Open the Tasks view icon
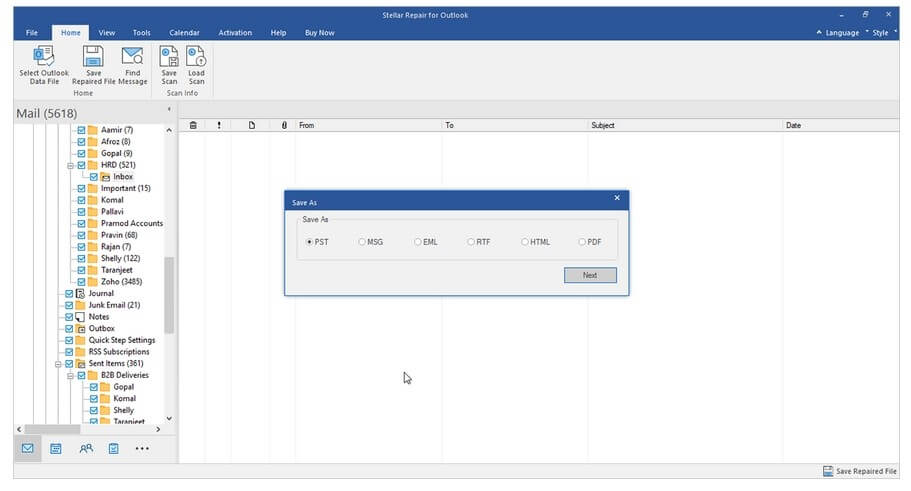Image resolution: width=911 pixels, height=491 pixels. tap(113, 449)
